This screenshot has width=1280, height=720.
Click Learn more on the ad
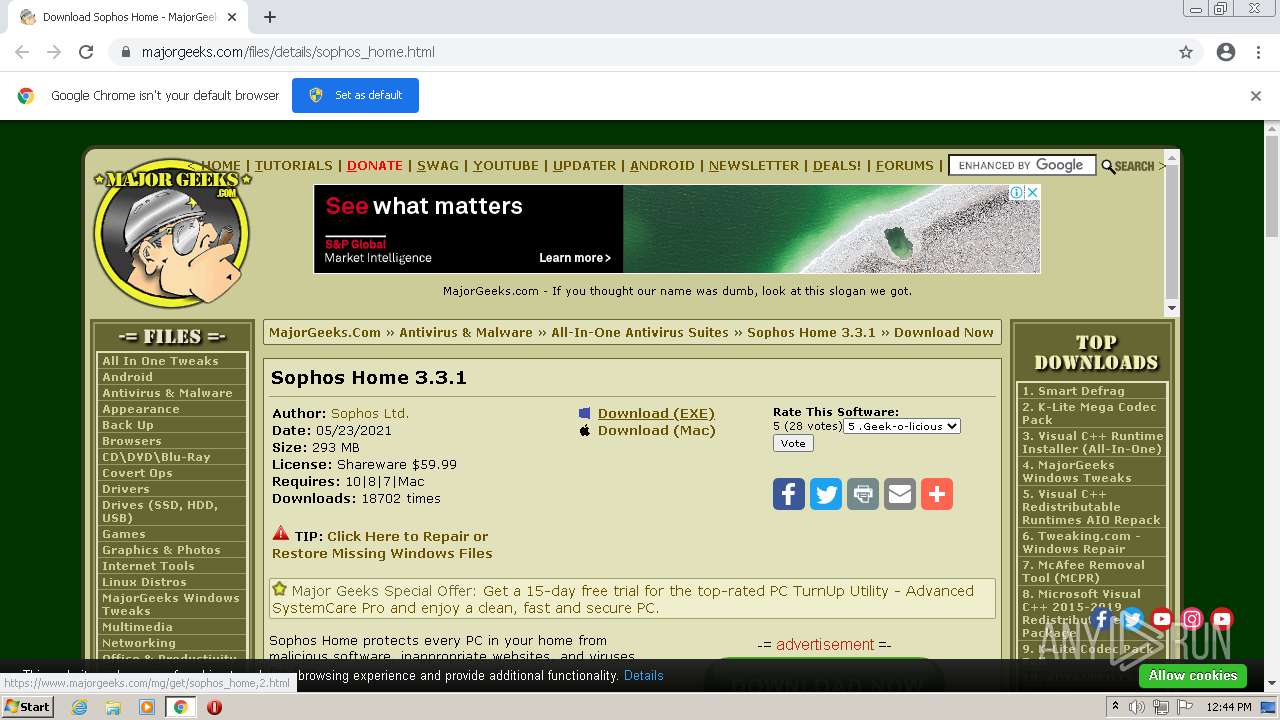click(x=575, y=258)
